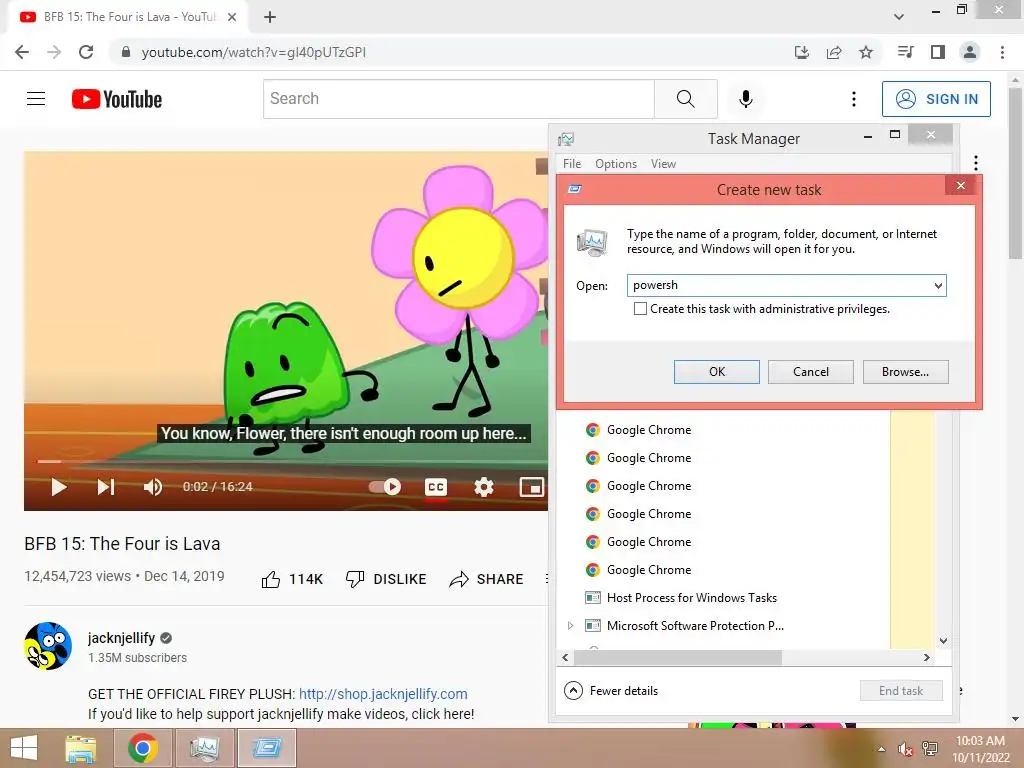Image resolution: width=1024 pixels, height=768 pixels.
Task: Click the site lock icon in the address bar
Action: 126,52
